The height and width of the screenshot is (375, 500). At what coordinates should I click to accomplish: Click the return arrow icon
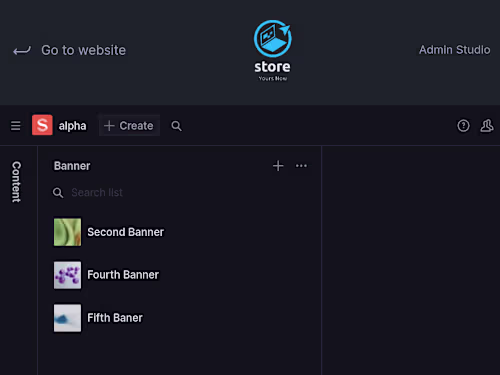pyautogui.click(x=22, y=51)
